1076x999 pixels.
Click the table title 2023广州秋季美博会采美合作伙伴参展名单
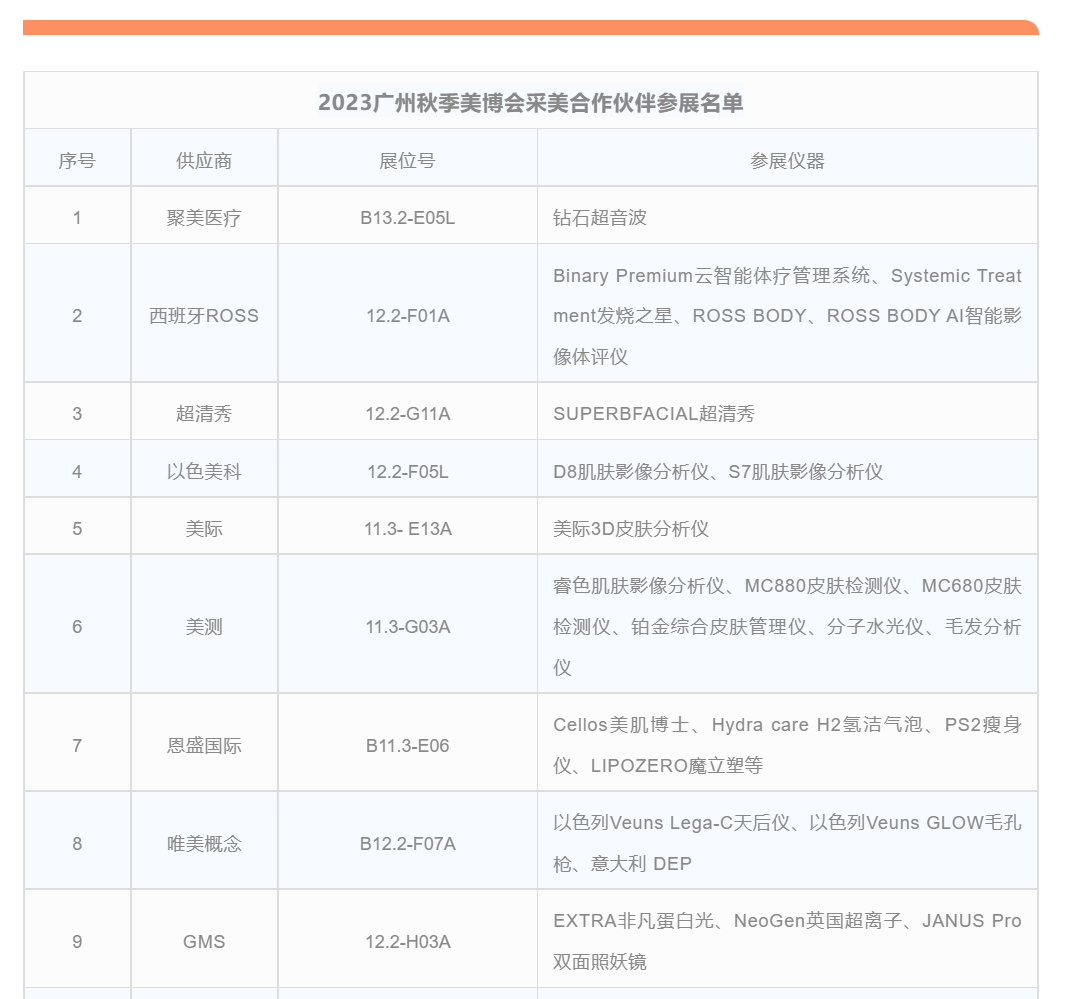point(530,103)
